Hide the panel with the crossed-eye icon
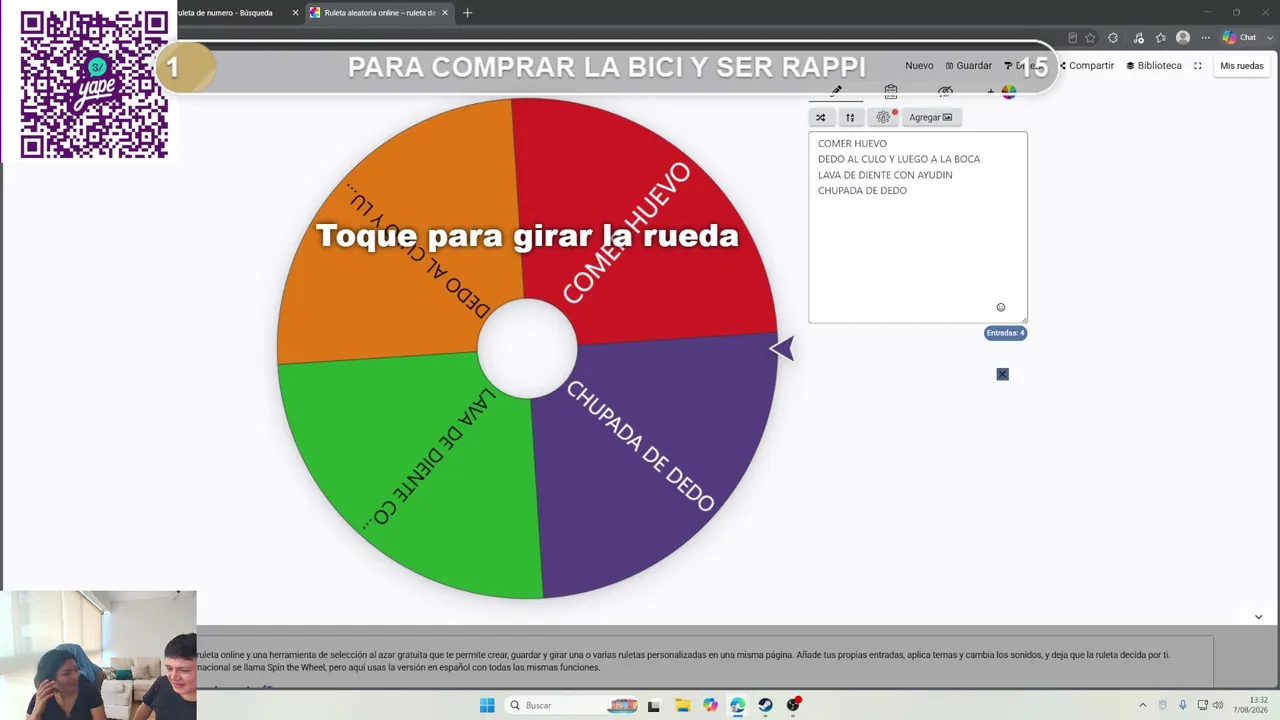1280x720 pixels. pyautogui.click(x=945, y=91)
